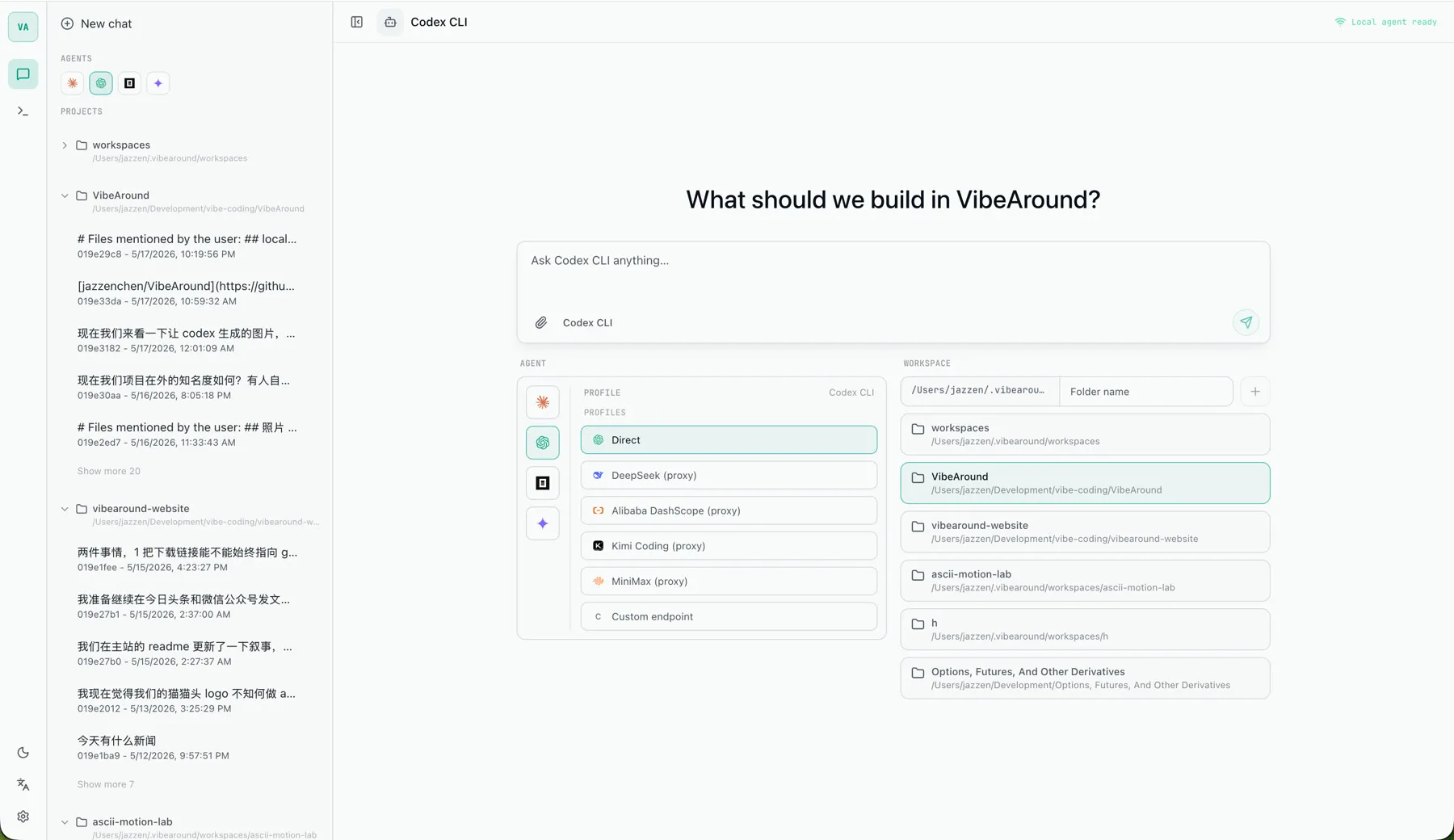This screenshot has width=1454, height=840.
Task: Select the vibearound-website workspace card
Action: click(x=1085, y=532)
